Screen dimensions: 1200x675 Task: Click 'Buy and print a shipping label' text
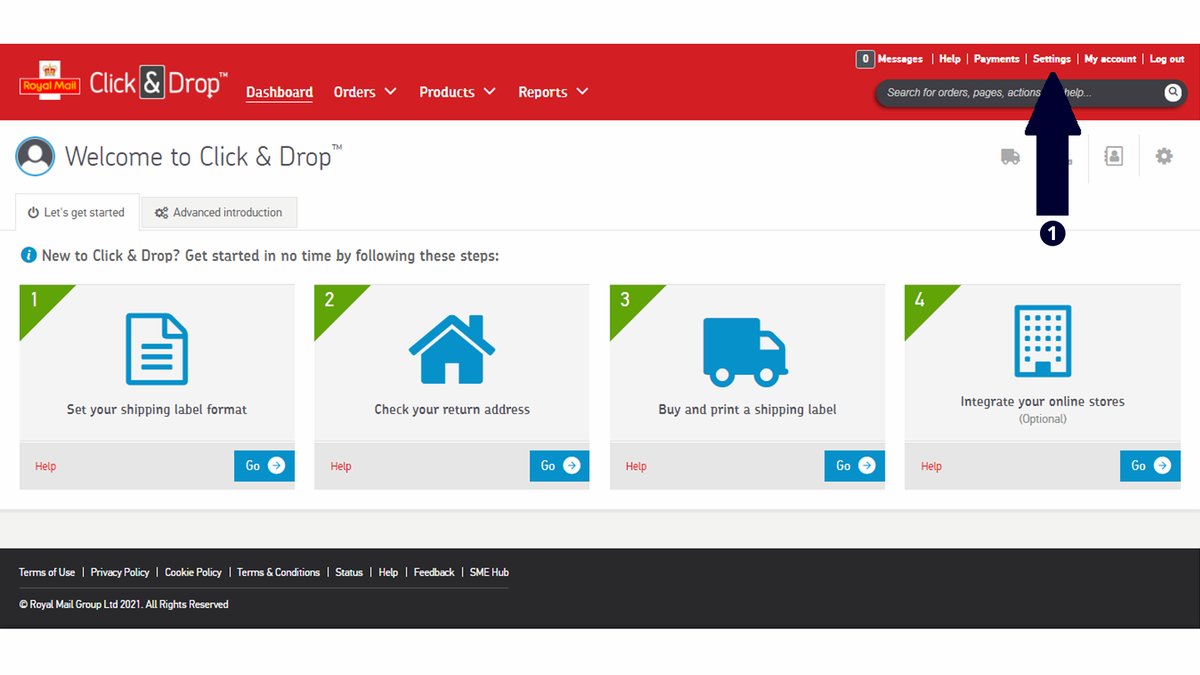747,409
